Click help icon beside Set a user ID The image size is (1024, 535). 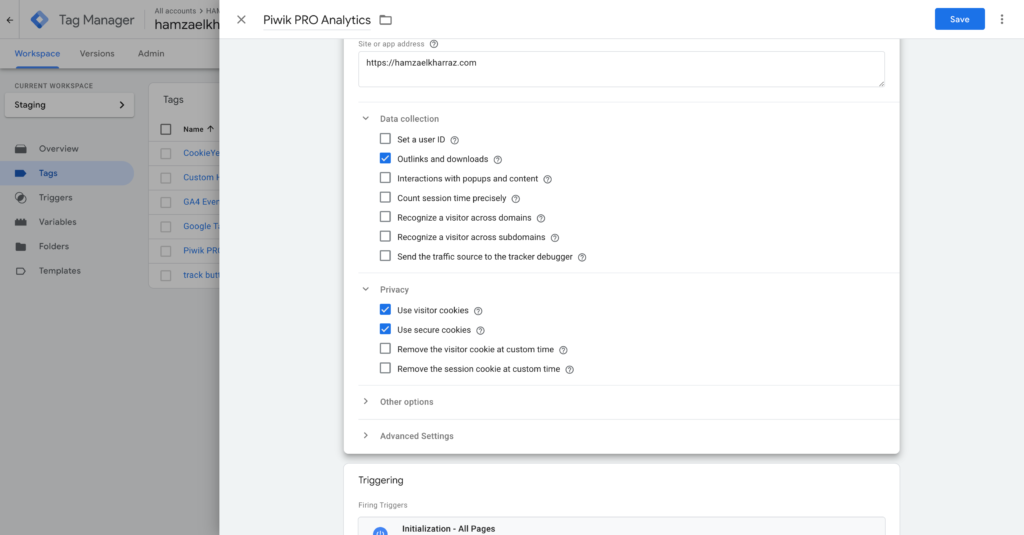point(454,140)
